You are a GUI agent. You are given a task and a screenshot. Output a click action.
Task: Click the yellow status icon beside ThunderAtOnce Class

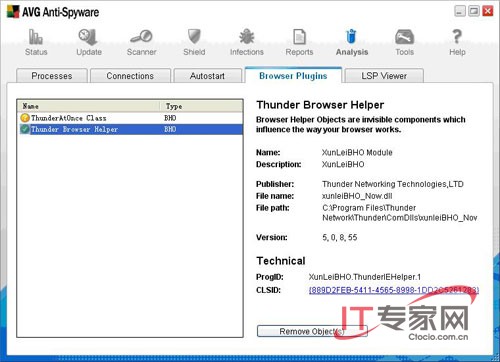click(x=25, y=118)
